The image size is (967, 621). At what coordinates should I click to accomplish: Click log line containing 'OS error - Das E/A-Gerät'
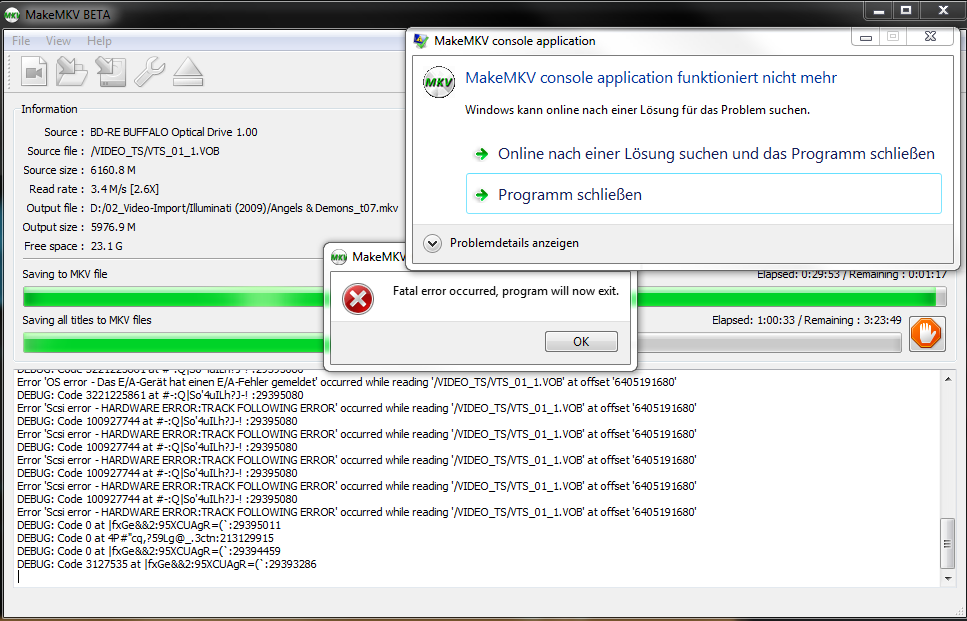point(347,382)
